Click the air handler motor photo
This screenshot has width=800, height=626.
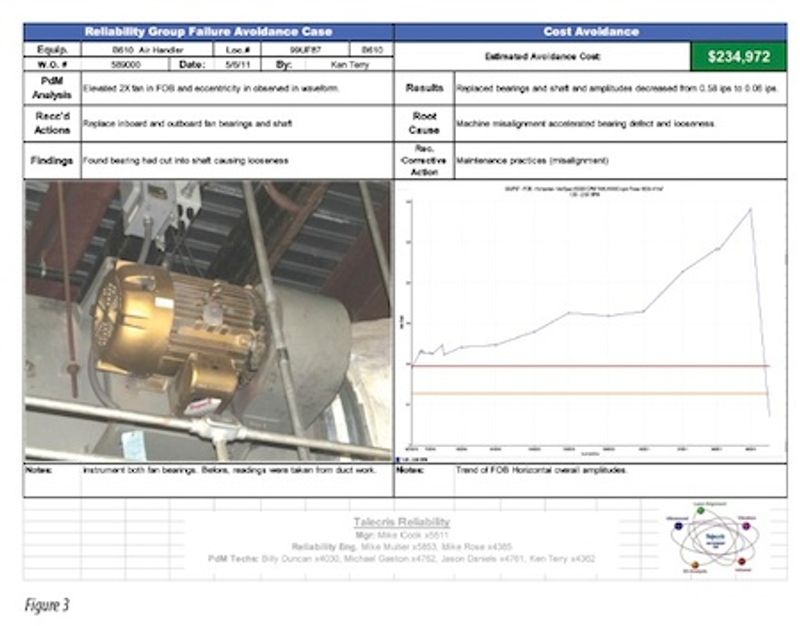[x=208, y=320]
